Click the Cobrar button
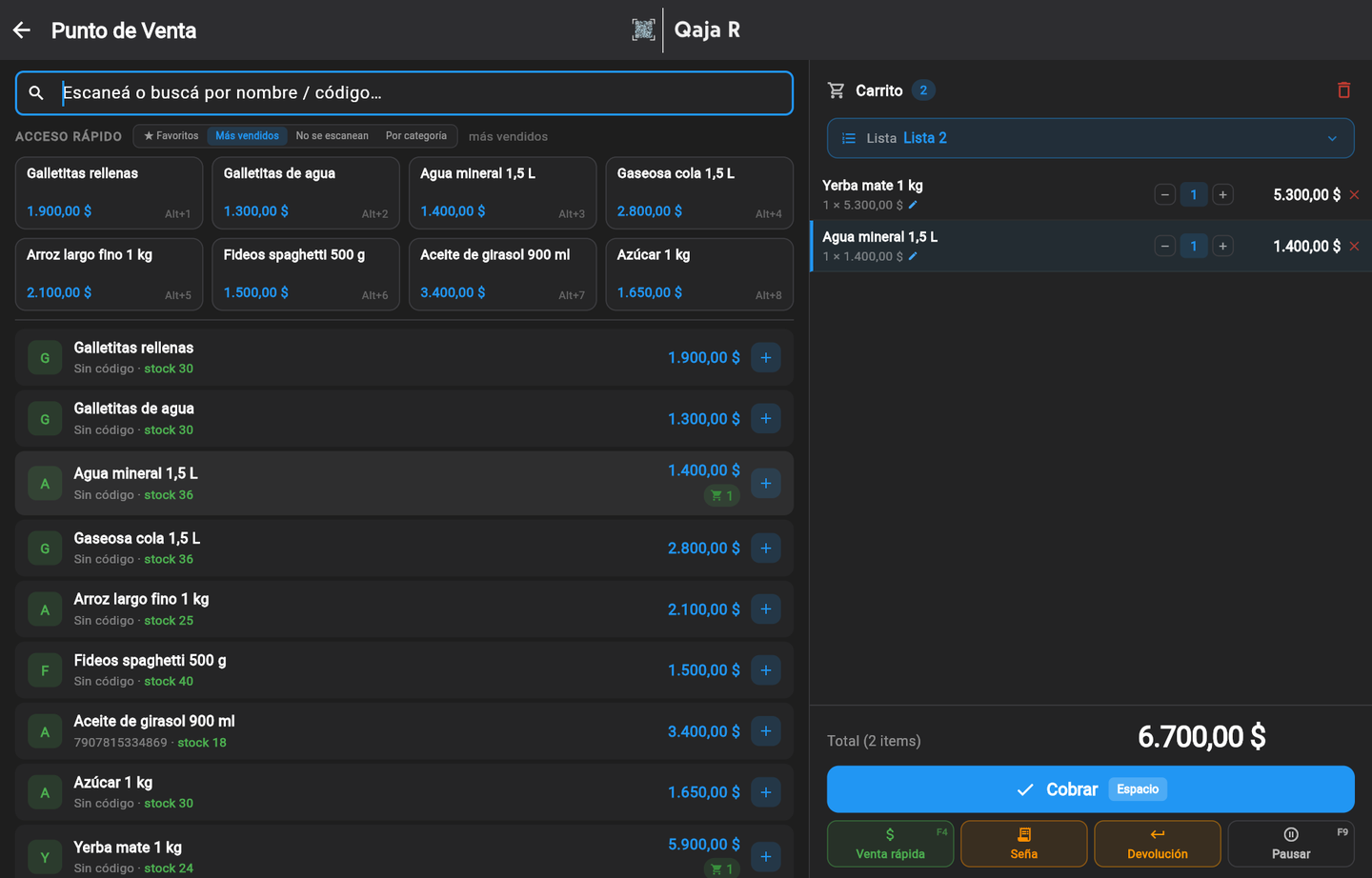The image size is (1372, 878). coord(1090,789)
